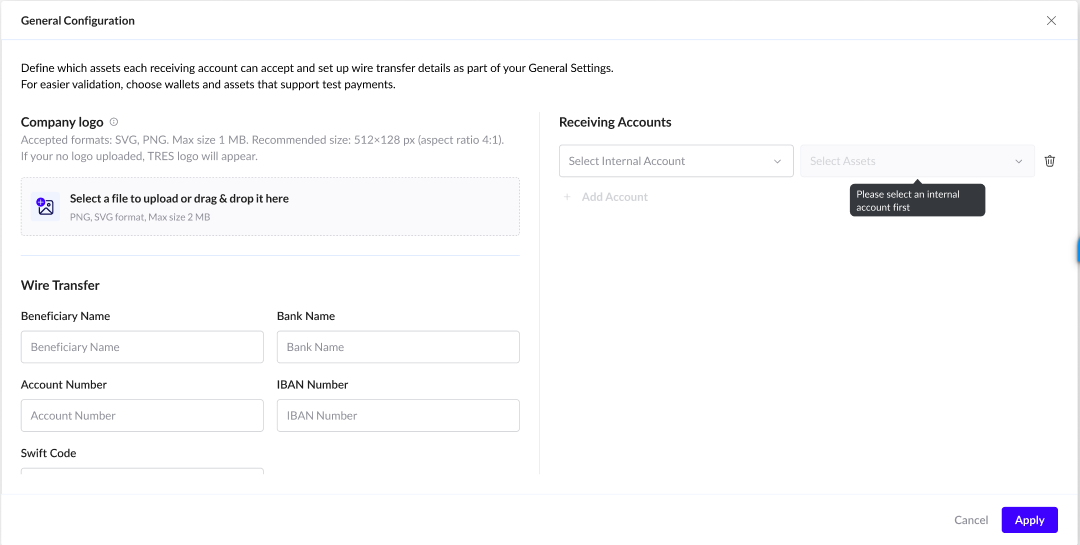Click the info icon beside Company logo
Image resolution: width=1080 pixels, height=545 pixels.
114,122
